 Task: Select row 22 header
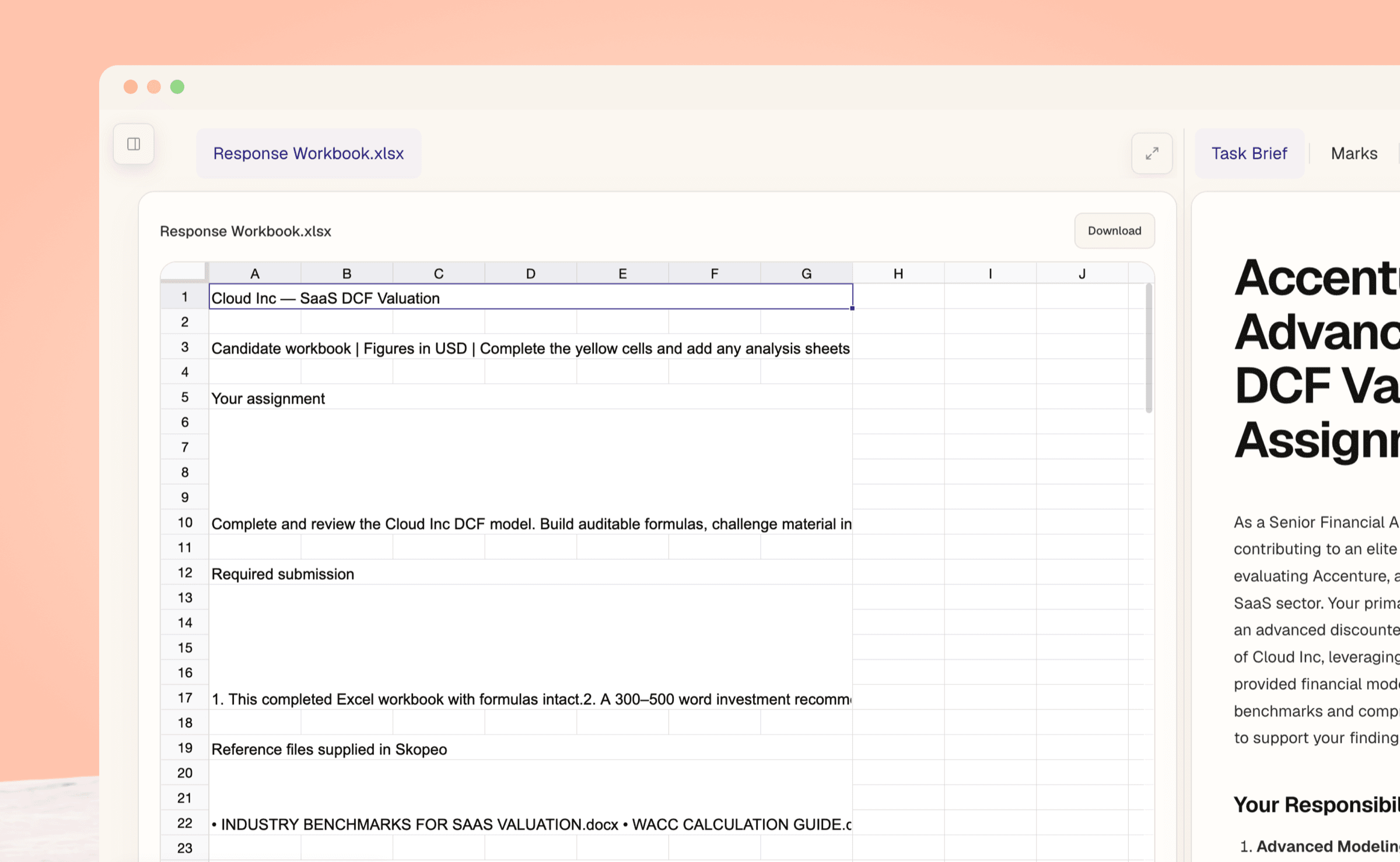tap(184, 823)
